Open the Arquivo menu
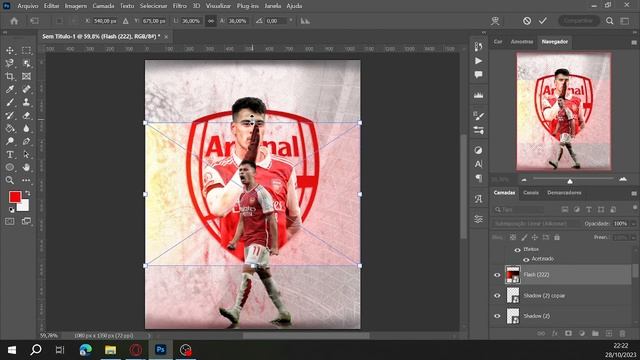Image resolution: width=640 pixels, height=360 pixels. (x=27, y=6)
